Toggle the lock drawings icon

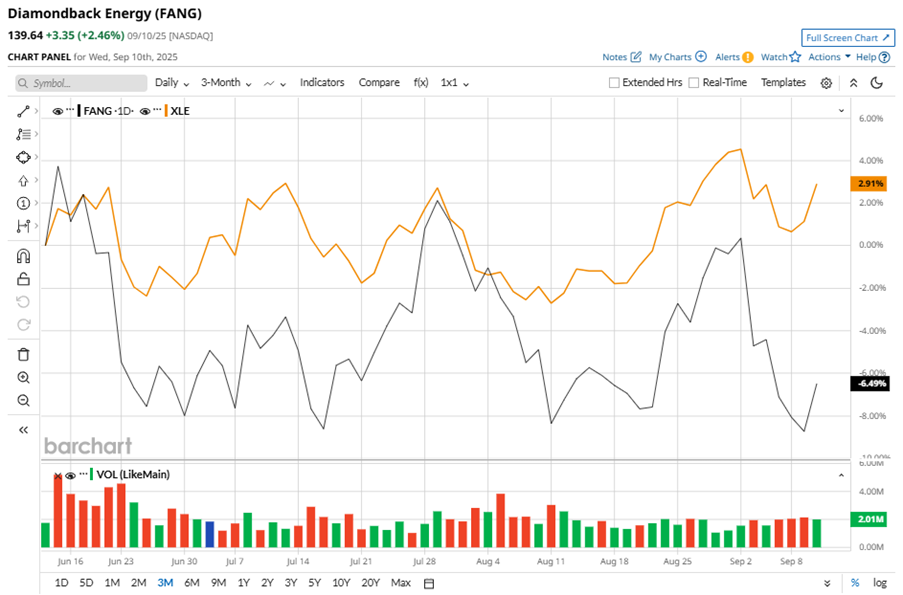coord(23,279)
